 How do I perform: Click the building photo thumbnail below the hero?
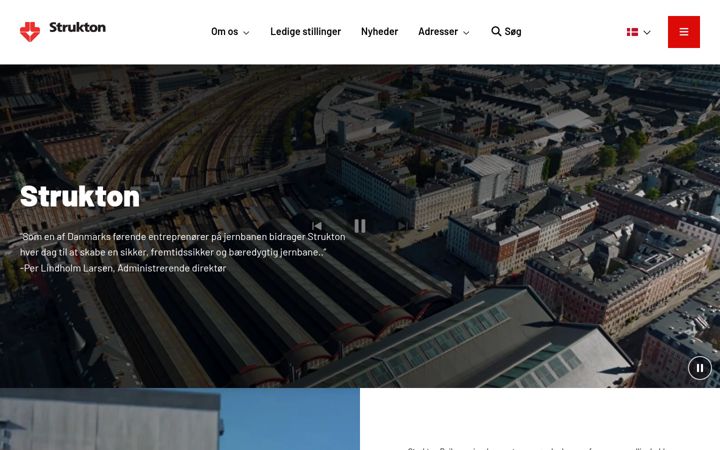(x=180, y=419)
